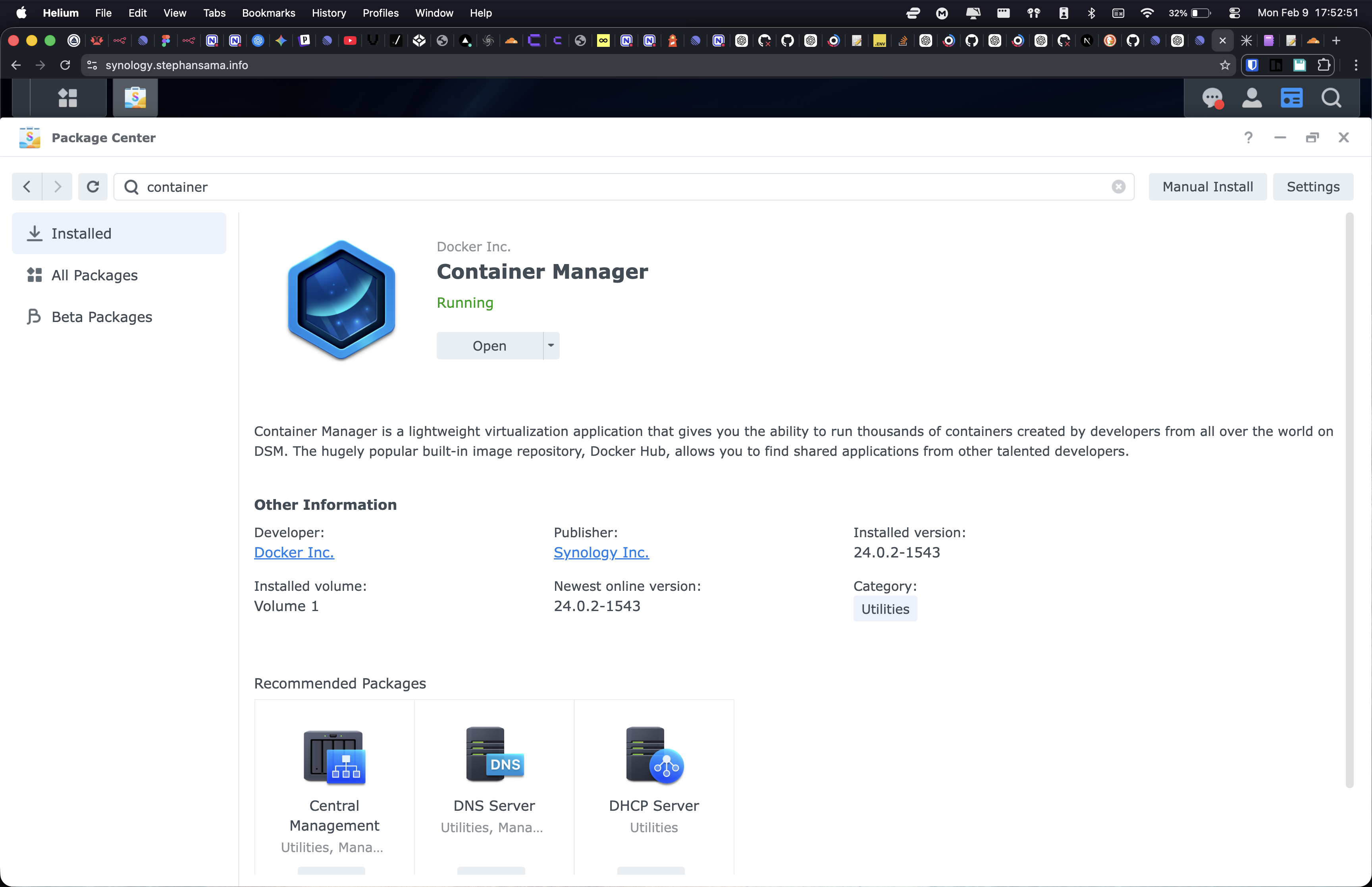
Task: Open the DHCP Server package icon
Action: tap(654, 755)
